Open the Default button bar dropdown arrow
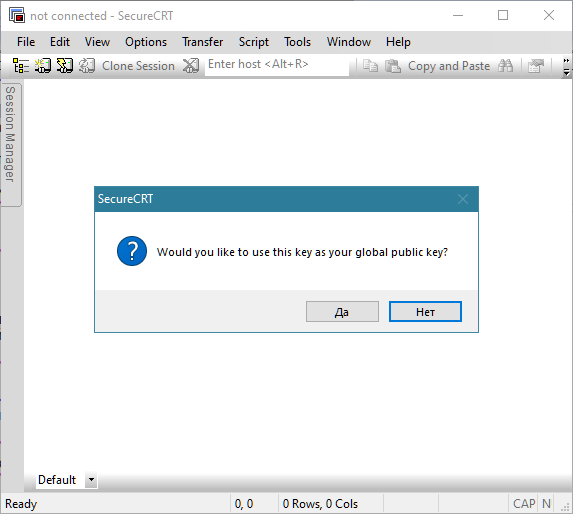The width and height of the screenshot is (573, 514). 91,479
